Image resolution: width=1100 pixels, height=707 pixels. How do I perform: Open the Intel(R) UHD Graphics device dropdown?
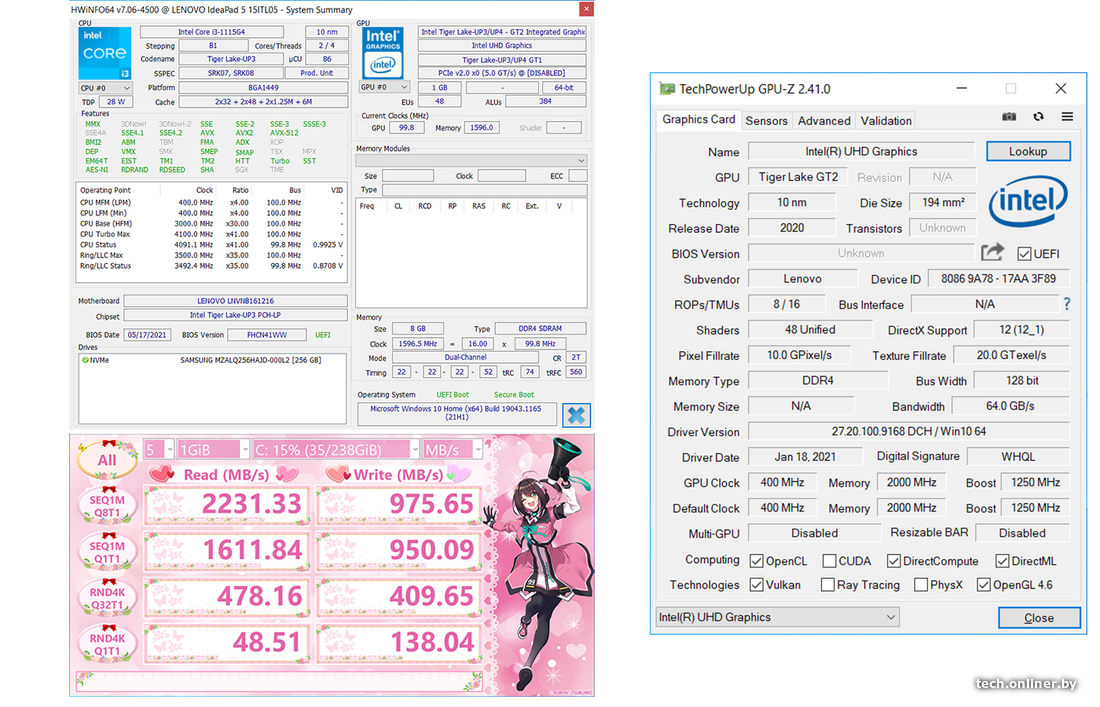pyautogui.click(x=777, y=617)
